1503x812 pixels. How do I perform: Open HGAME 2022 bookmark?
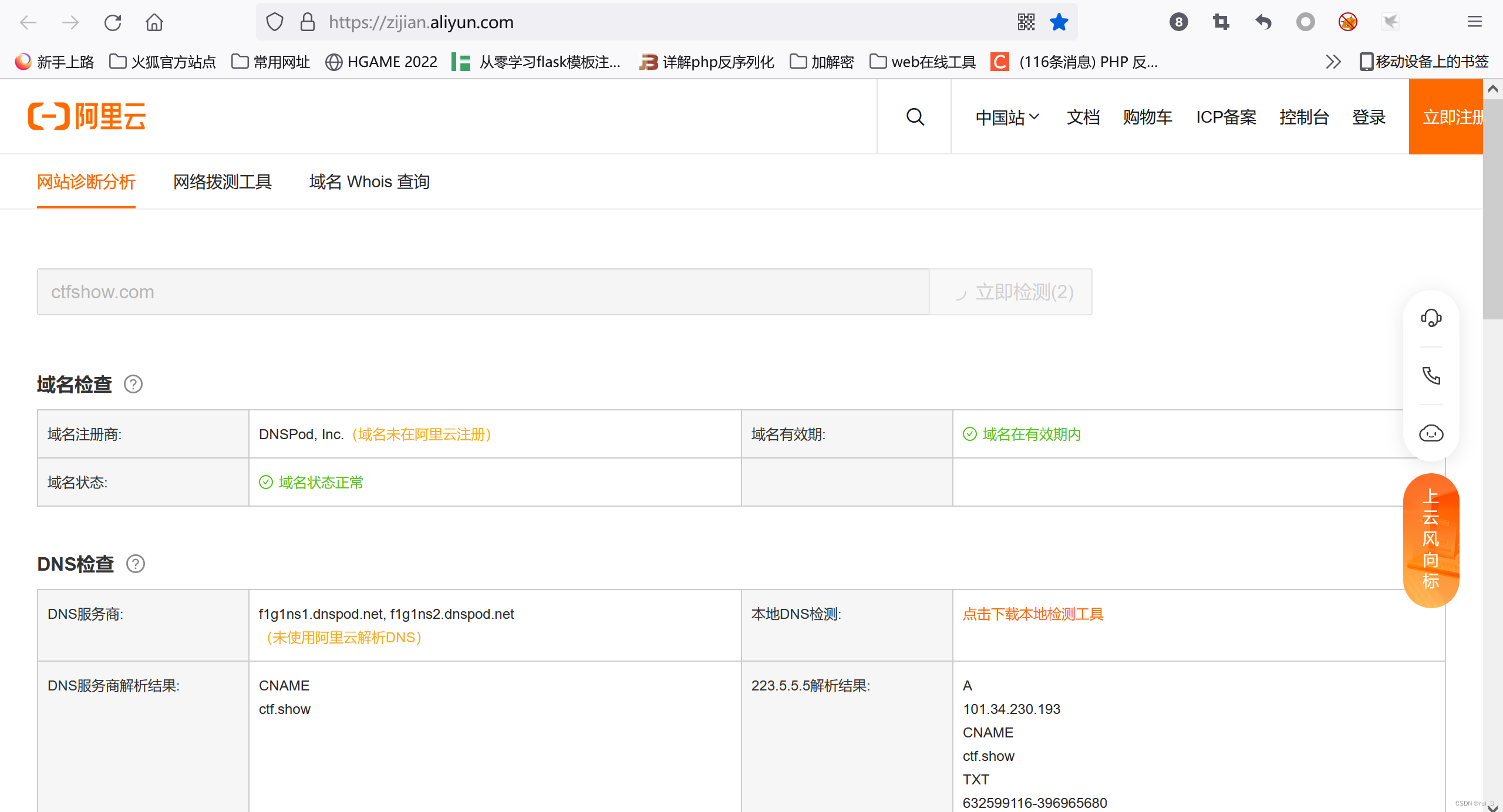(382, 62)
